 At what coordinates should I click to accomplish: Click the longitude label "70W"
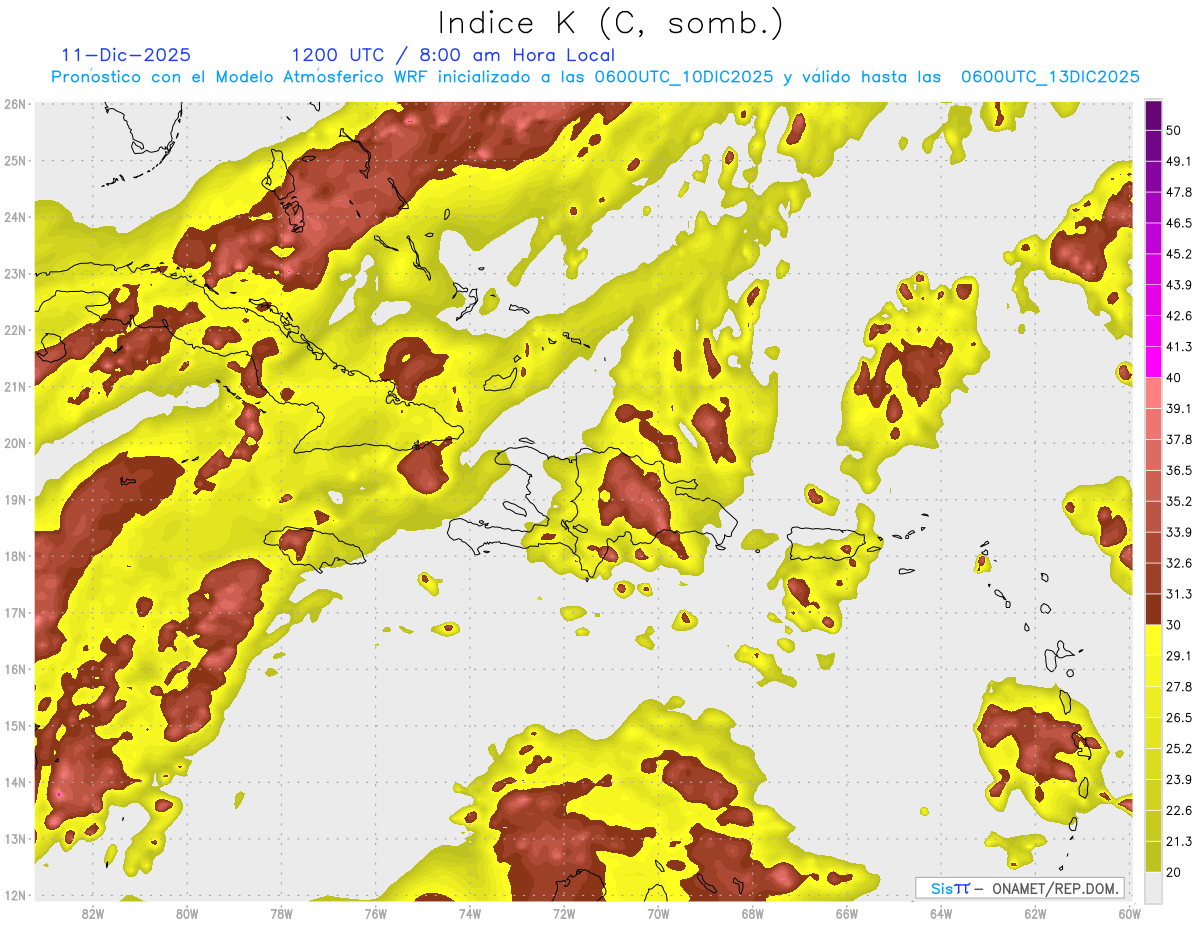click(x=658, y=914)
